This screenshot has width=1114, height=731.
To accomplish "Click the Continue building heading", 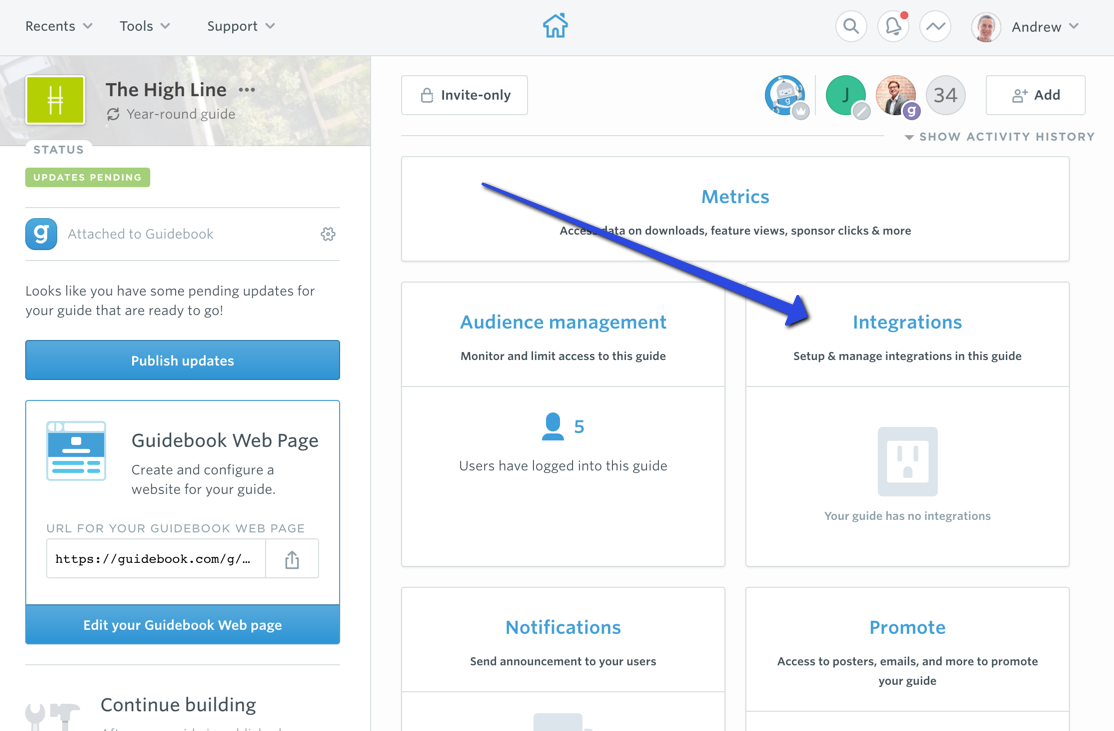I will coord(178,705).
